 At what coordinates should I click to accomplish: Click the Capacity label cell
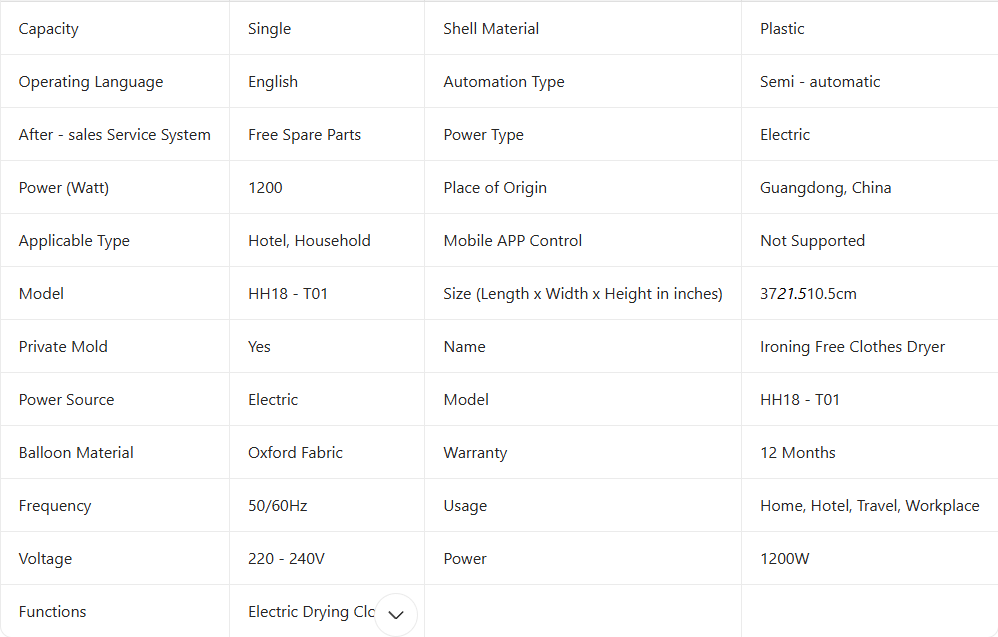tap(49, 29)
